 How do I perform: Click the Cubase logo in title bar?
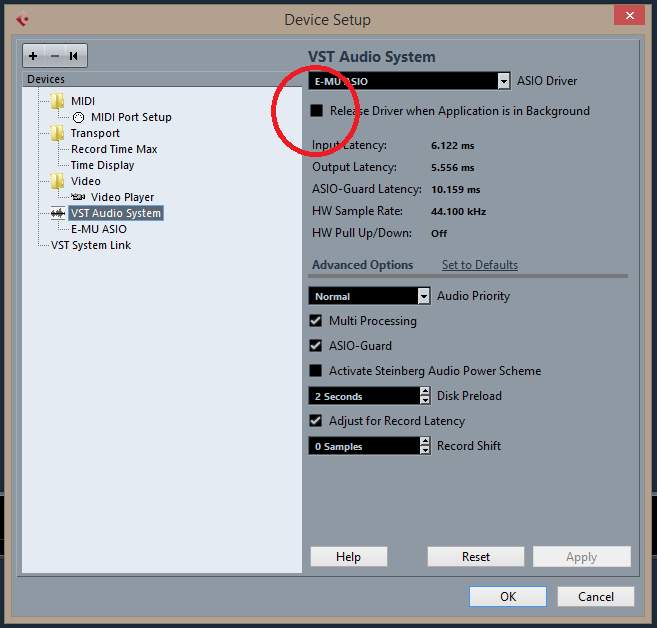22,20
